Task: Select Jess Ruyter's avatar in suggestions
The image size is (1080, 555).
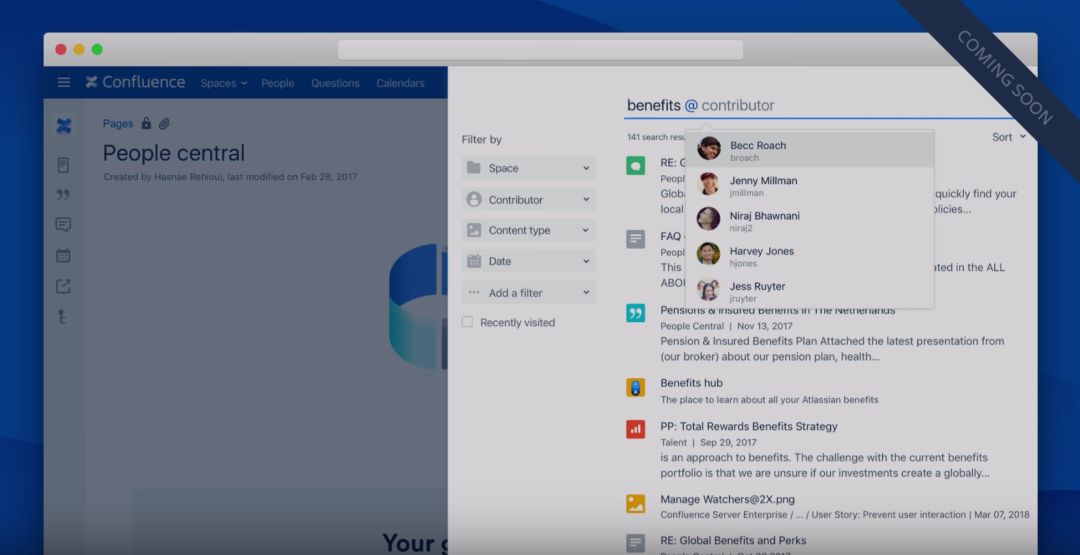Action: (x=709, y=289)
